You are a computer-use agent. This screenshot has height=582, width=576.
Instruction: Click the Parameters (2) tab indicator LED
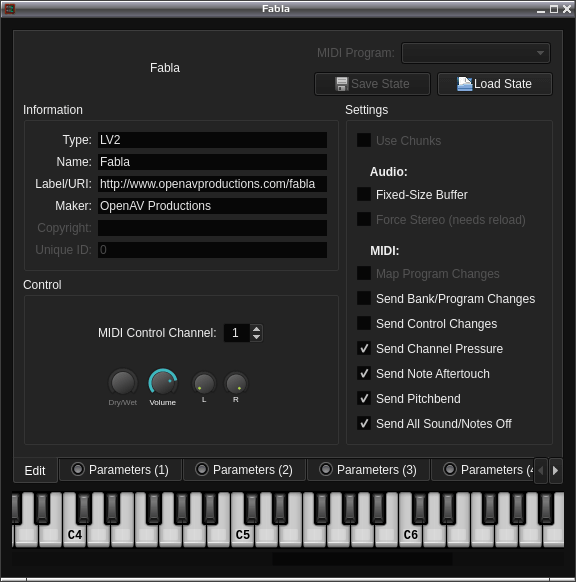[x=202, y=469]
